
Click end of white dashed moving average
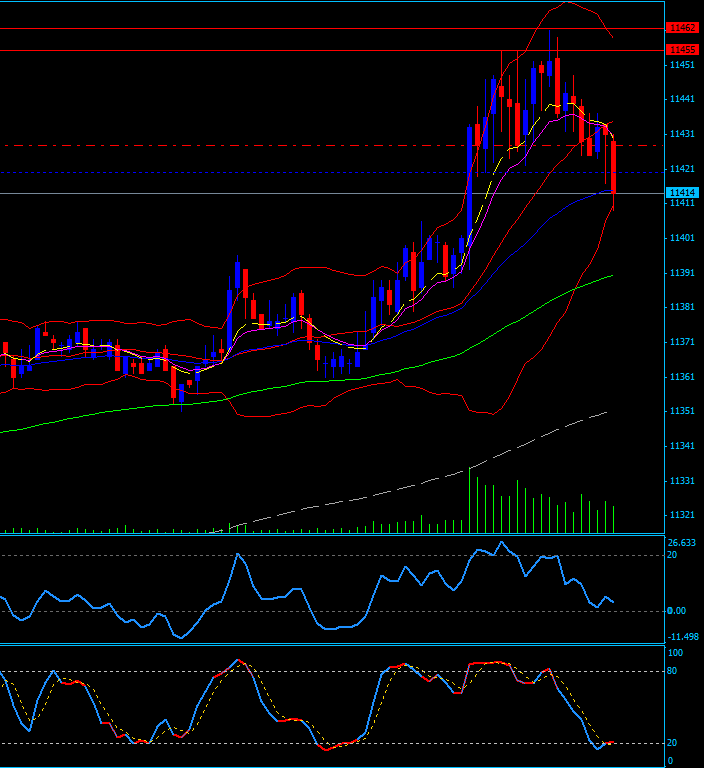click(606, 411)
